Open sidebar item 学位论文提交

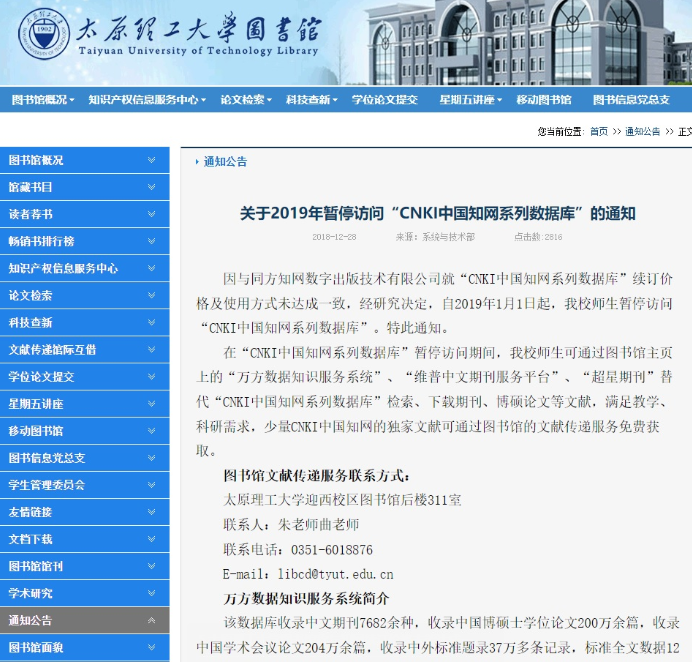pos(84,376)
